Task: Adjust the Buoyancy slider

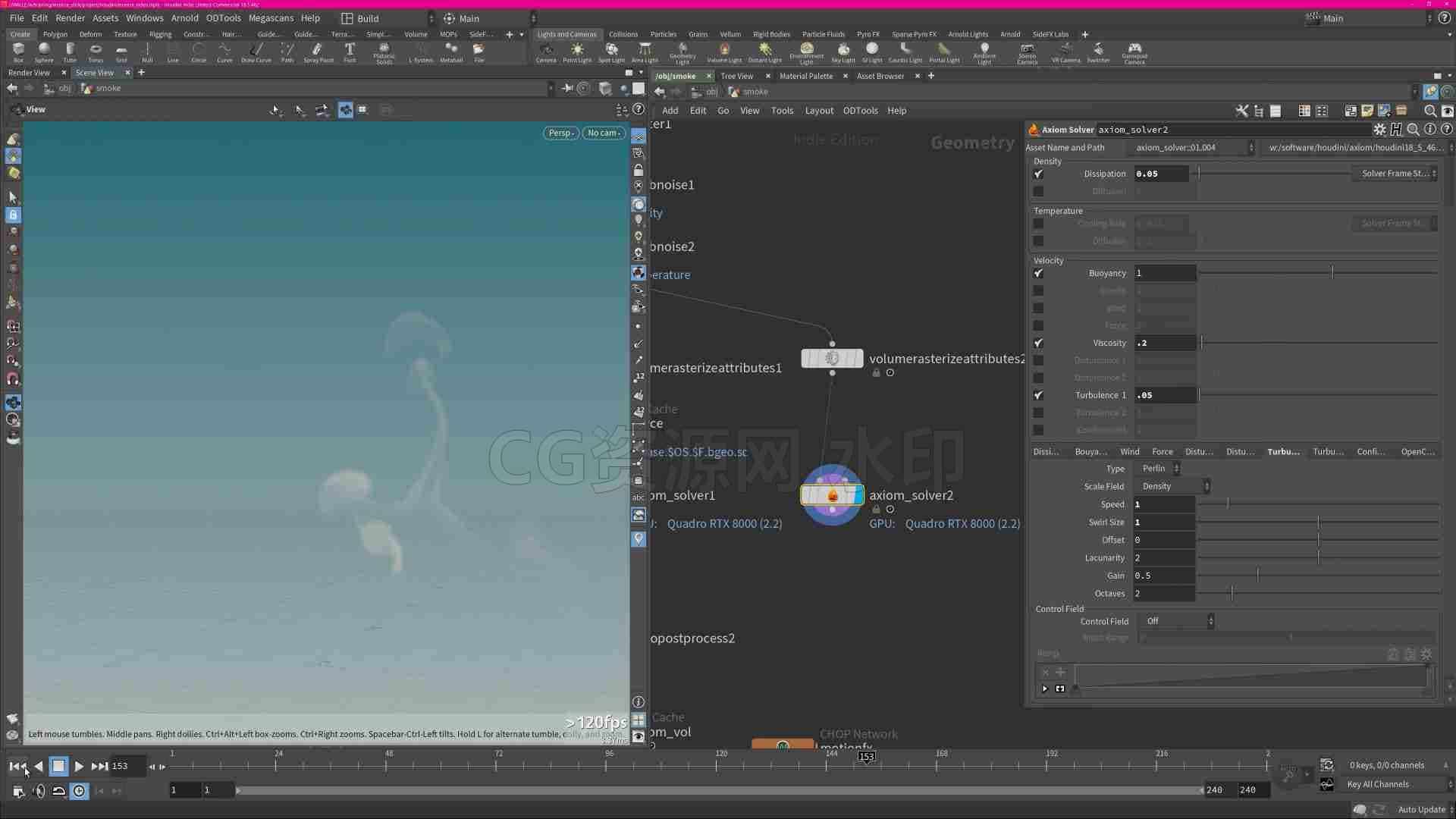Action: [x=1319, y=273]
